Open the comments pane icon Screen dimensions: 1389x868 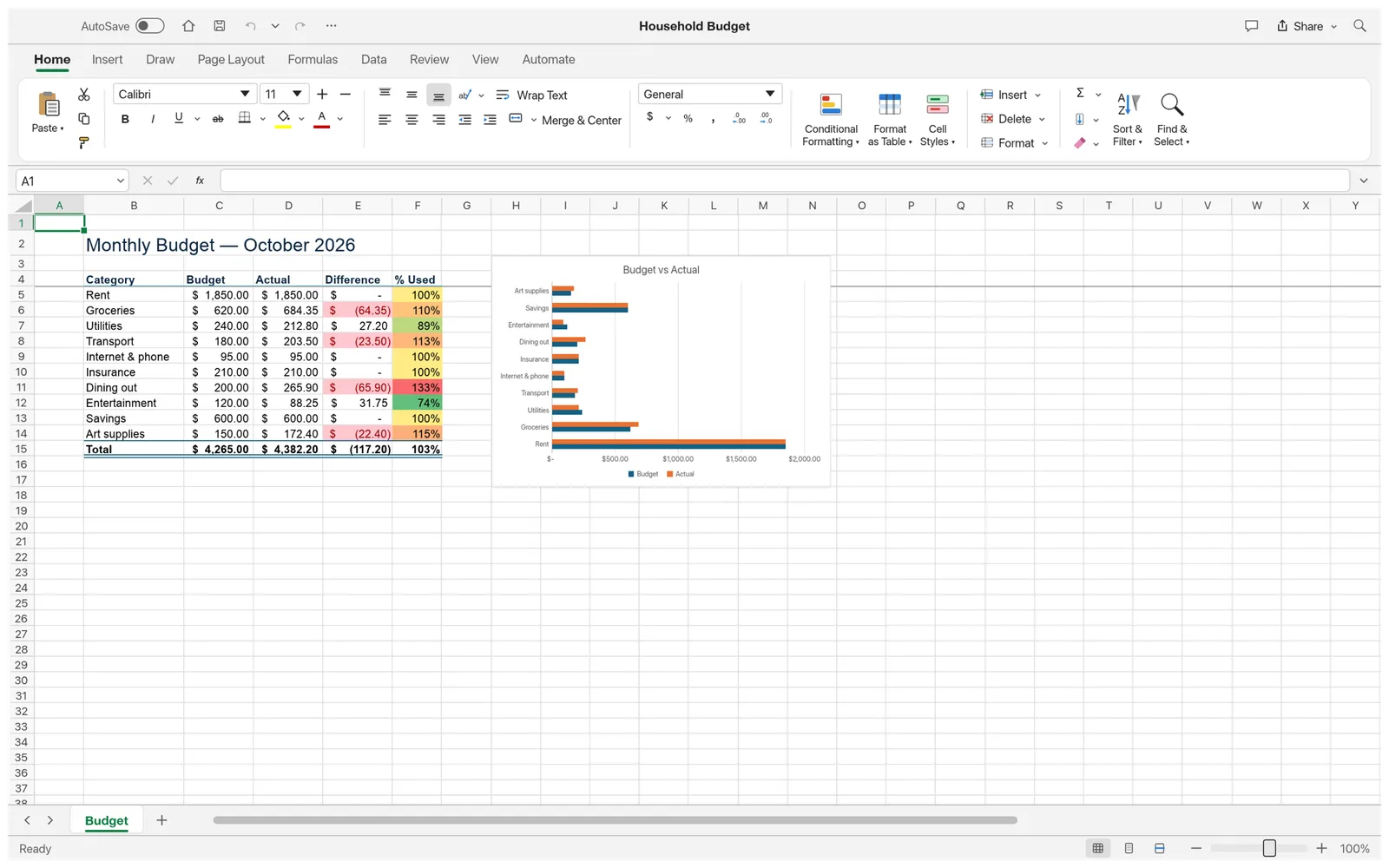pos(1251,26)
